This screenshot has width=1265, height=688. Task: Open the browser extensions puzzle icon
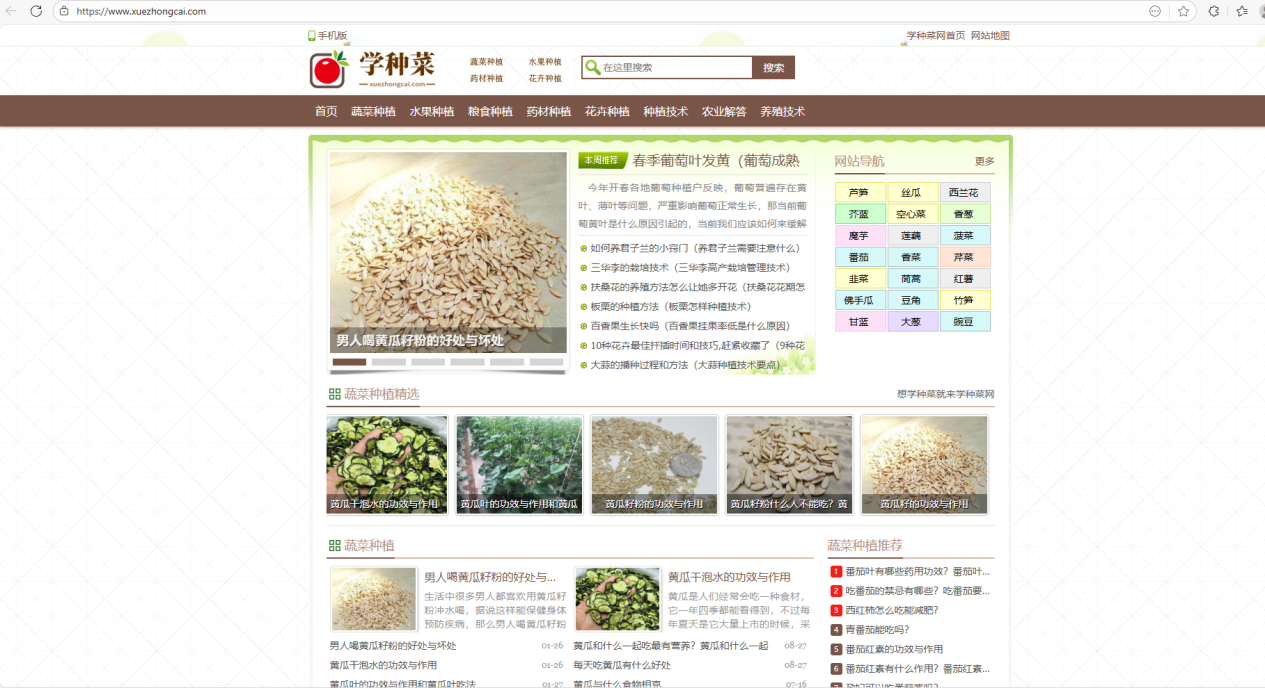coord(1213,11)
